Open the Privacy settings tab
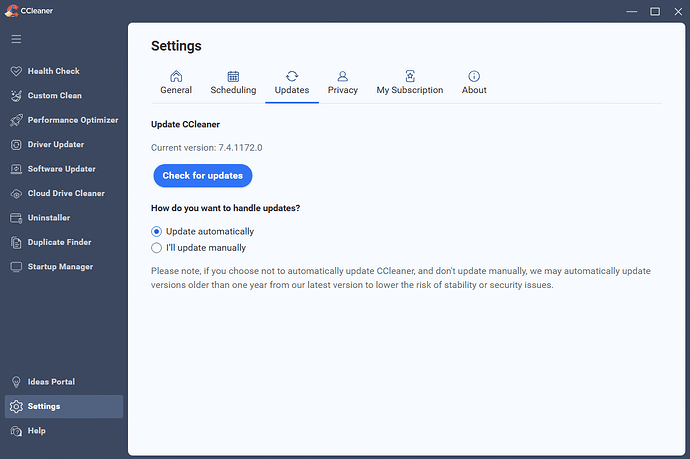The width and height of the screenshot is (690, 459). (342, 83)
